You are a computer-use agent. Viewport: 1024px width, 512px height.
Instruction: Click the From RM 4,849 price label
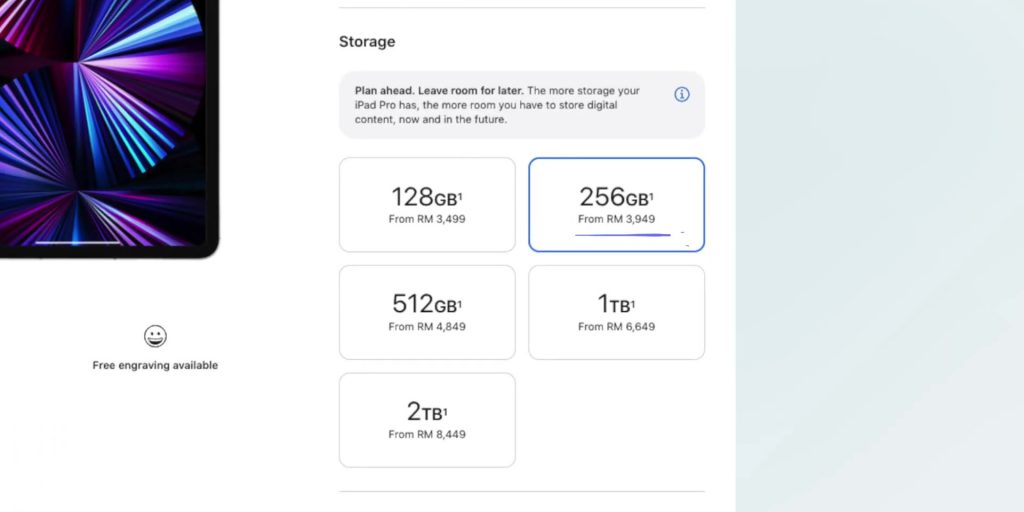pos(427,327)
